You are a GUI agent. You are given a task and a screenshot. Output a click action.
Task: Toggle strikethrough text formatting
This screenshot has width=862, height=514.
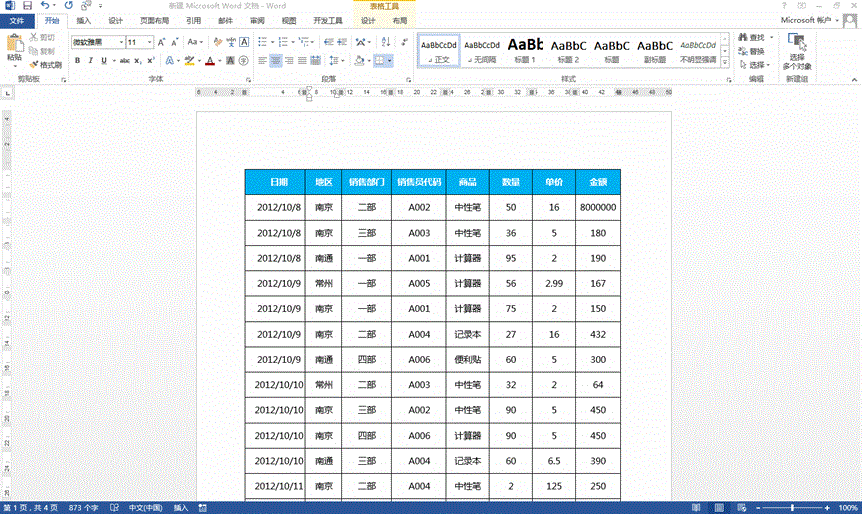[x=124, y=61]
